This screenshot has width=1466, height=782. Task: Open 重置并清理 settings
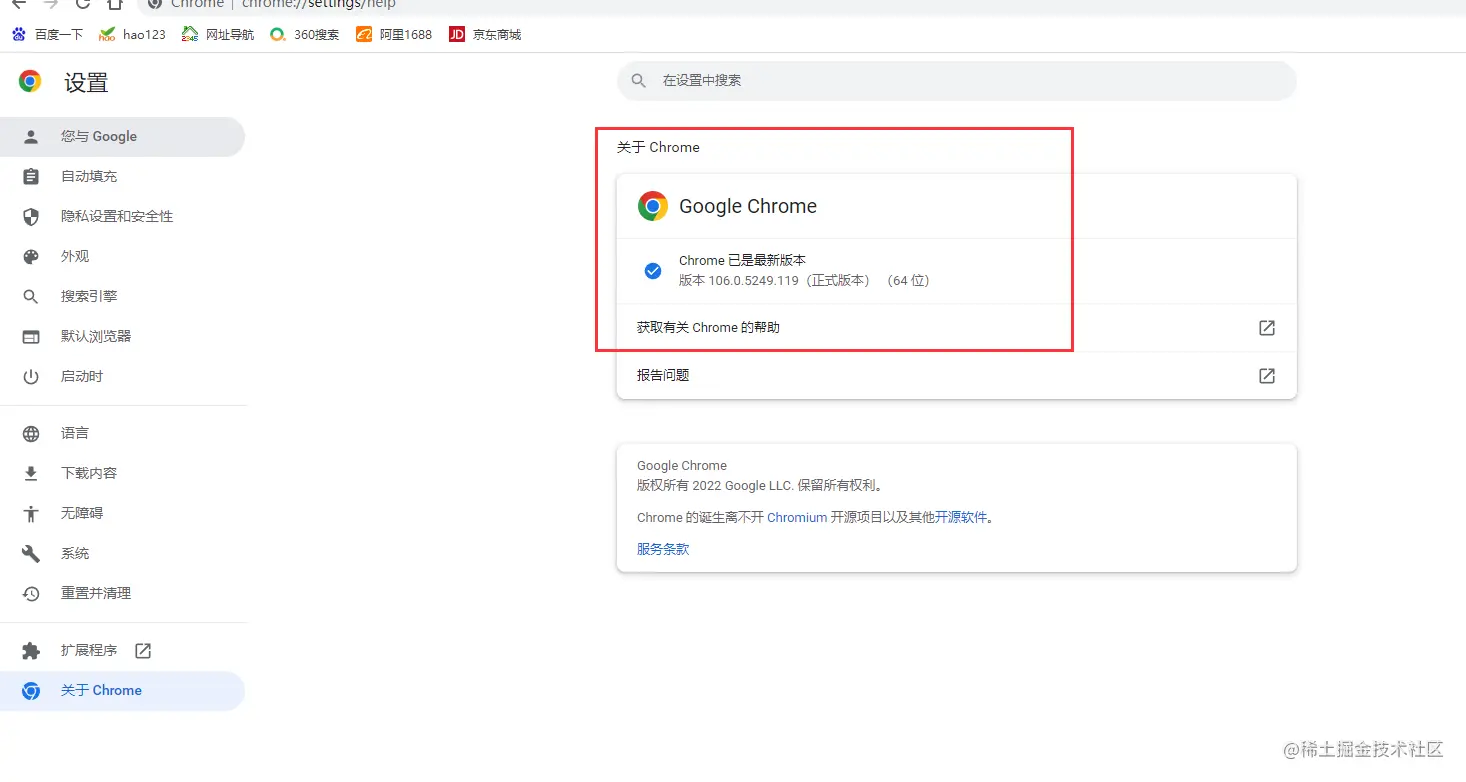tap(95, 593)
